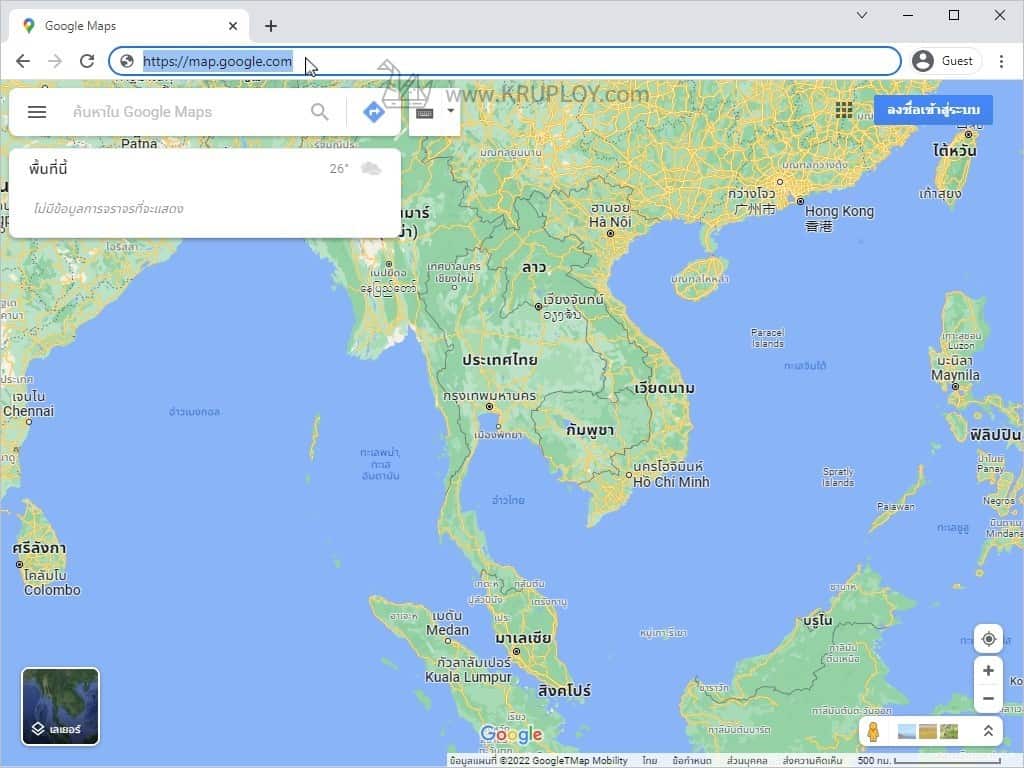This screenshot has width=1024, height=768.
Task: Go back with browser back arrow
Action: [23, 61]
